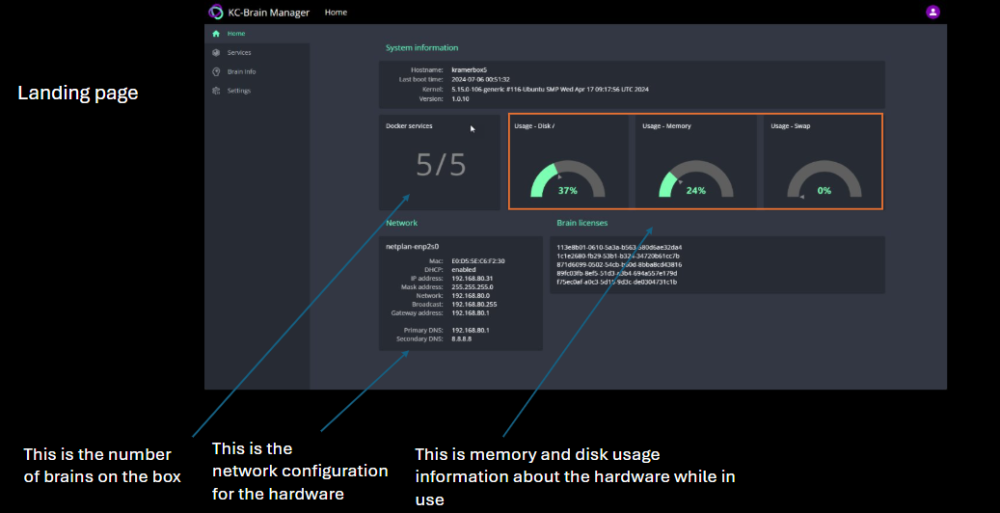This screenshot has height=513, width=1000.
Task: Click the Network value 192.168.80.0
Action: (471, 296)
